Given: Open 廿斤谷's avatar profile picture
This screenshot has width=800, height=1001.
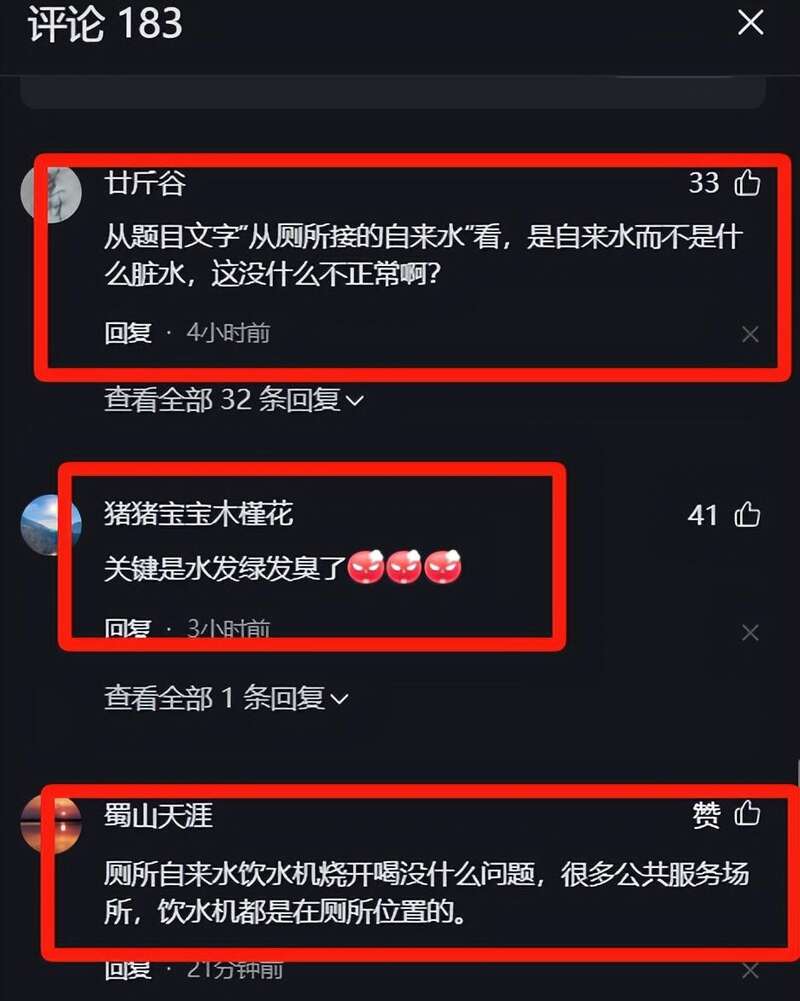Looking at the screenshot, I should [51, 192].
